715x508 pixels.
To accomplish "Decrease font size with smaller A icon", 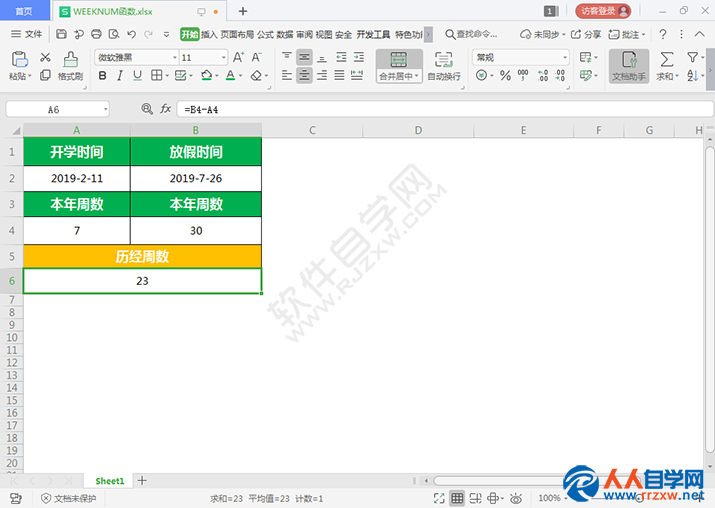I will pos(256,57).
